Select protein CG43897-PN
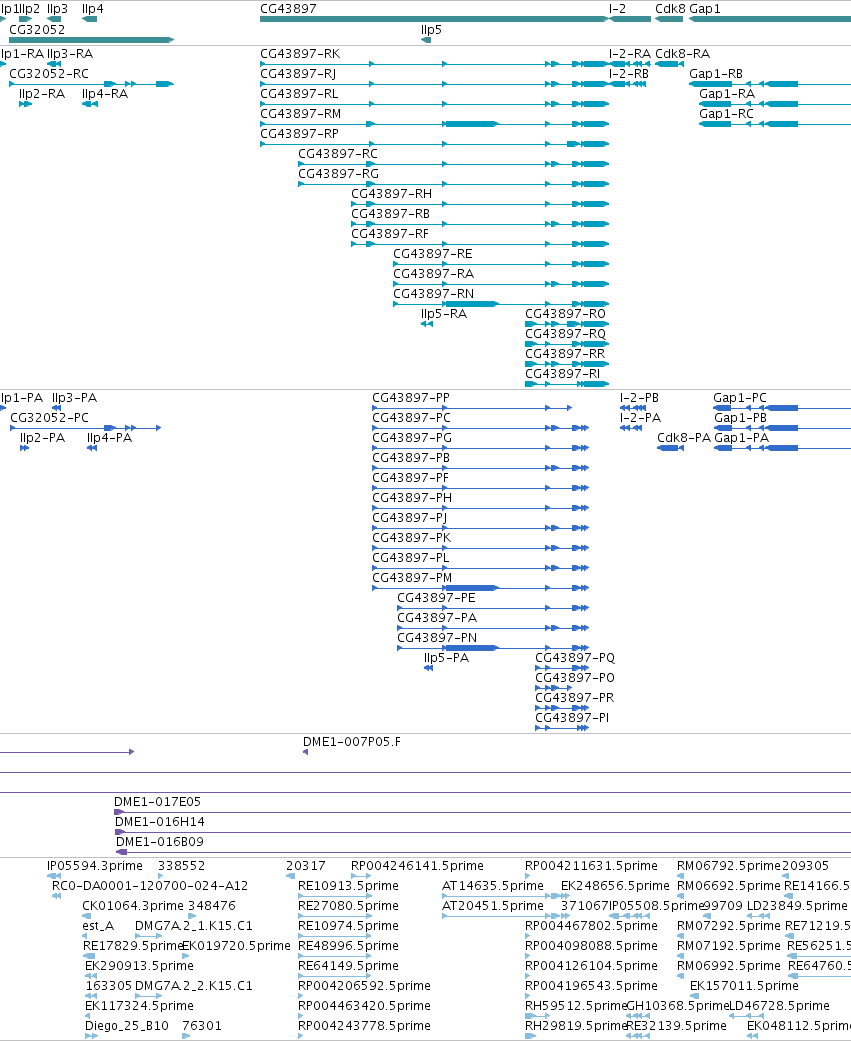 (x=437, y=637)
